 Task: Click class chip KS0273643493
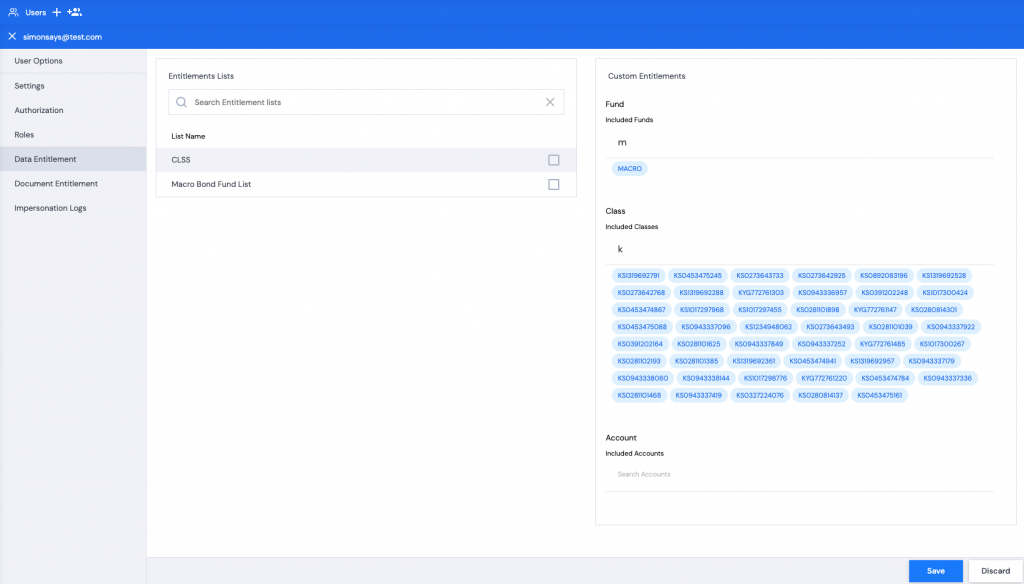pyautogui.click(x=830, y=327)
